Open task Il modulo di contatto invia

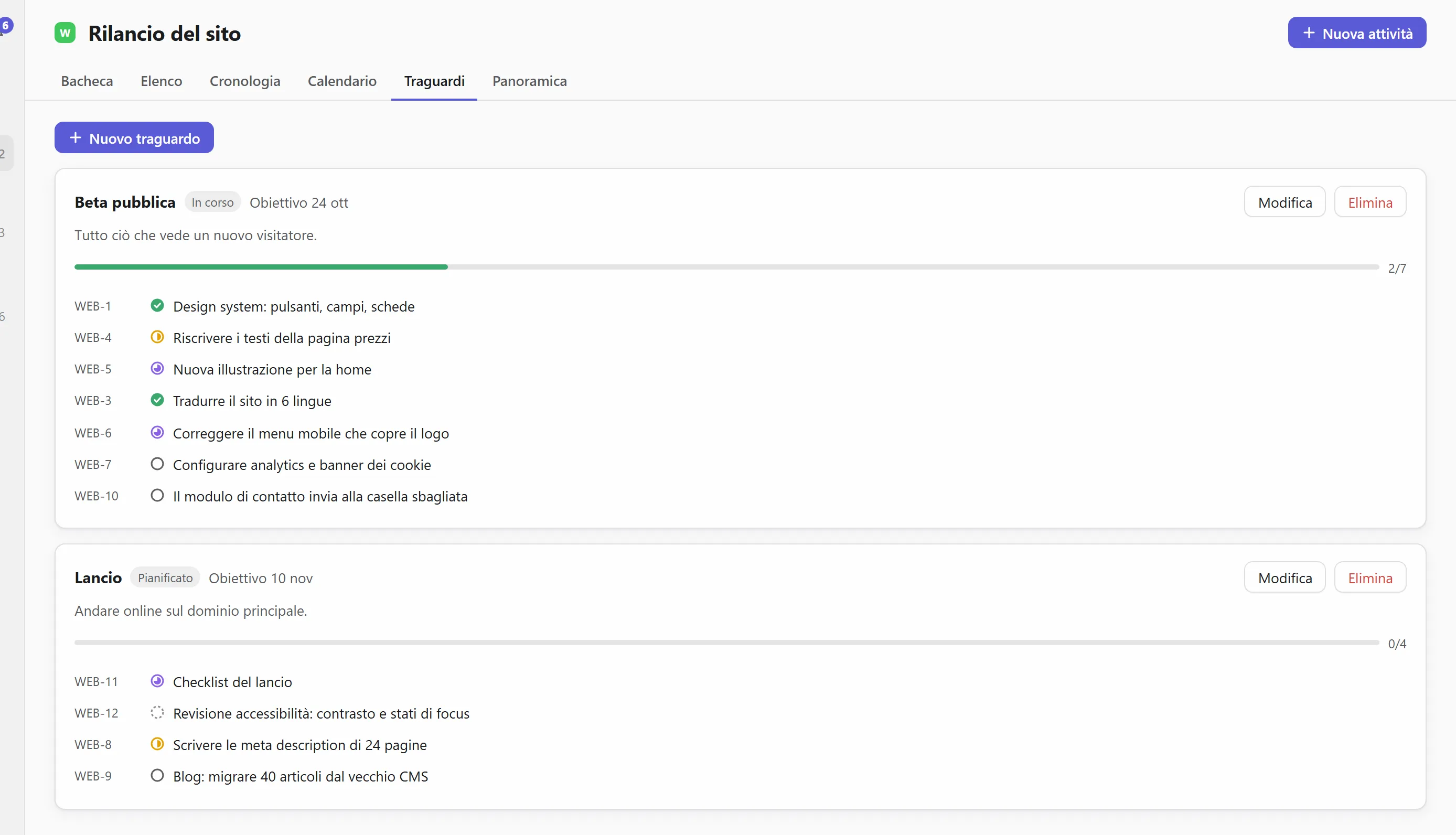320,497
